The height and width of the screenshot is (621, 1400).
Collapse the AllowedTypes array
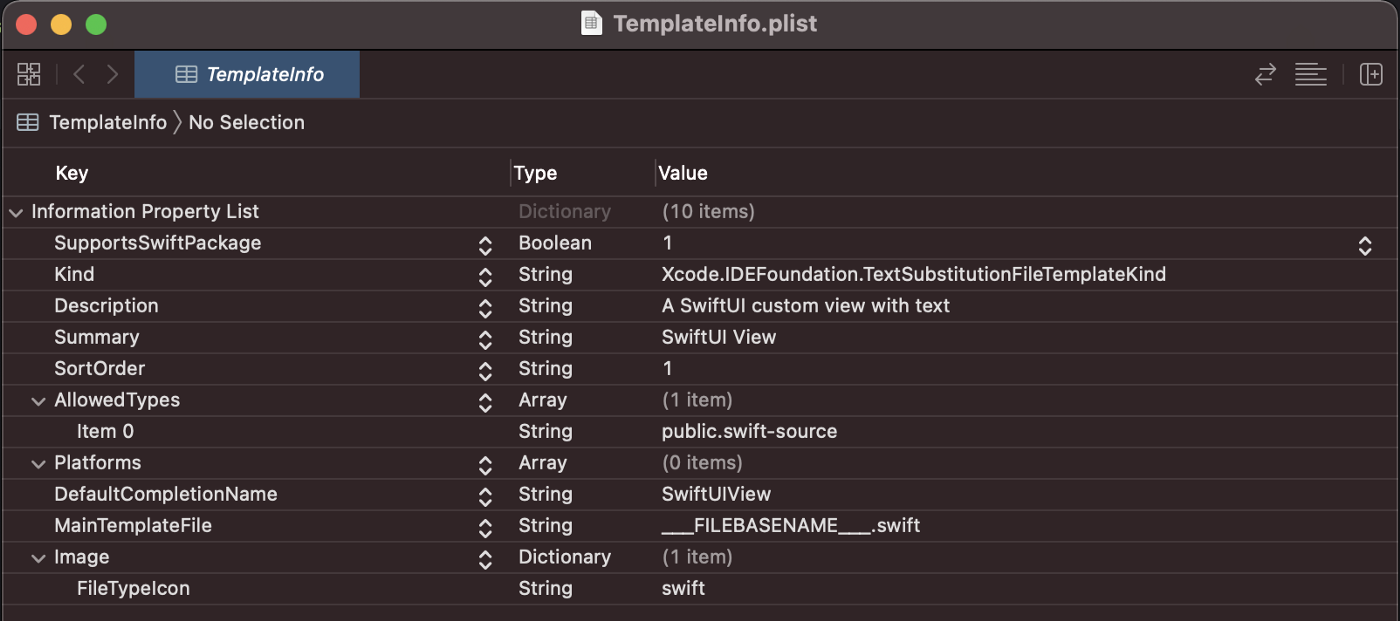[39, 401]
